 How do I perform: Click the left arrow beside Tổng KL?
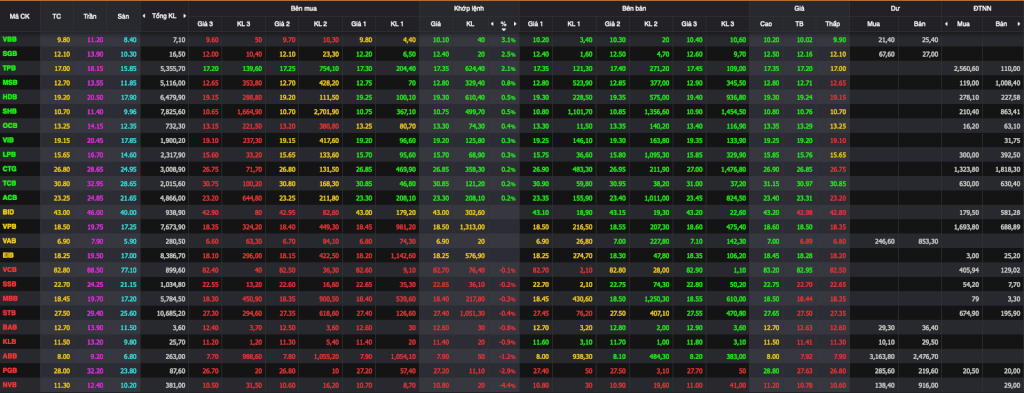point(146,16)
